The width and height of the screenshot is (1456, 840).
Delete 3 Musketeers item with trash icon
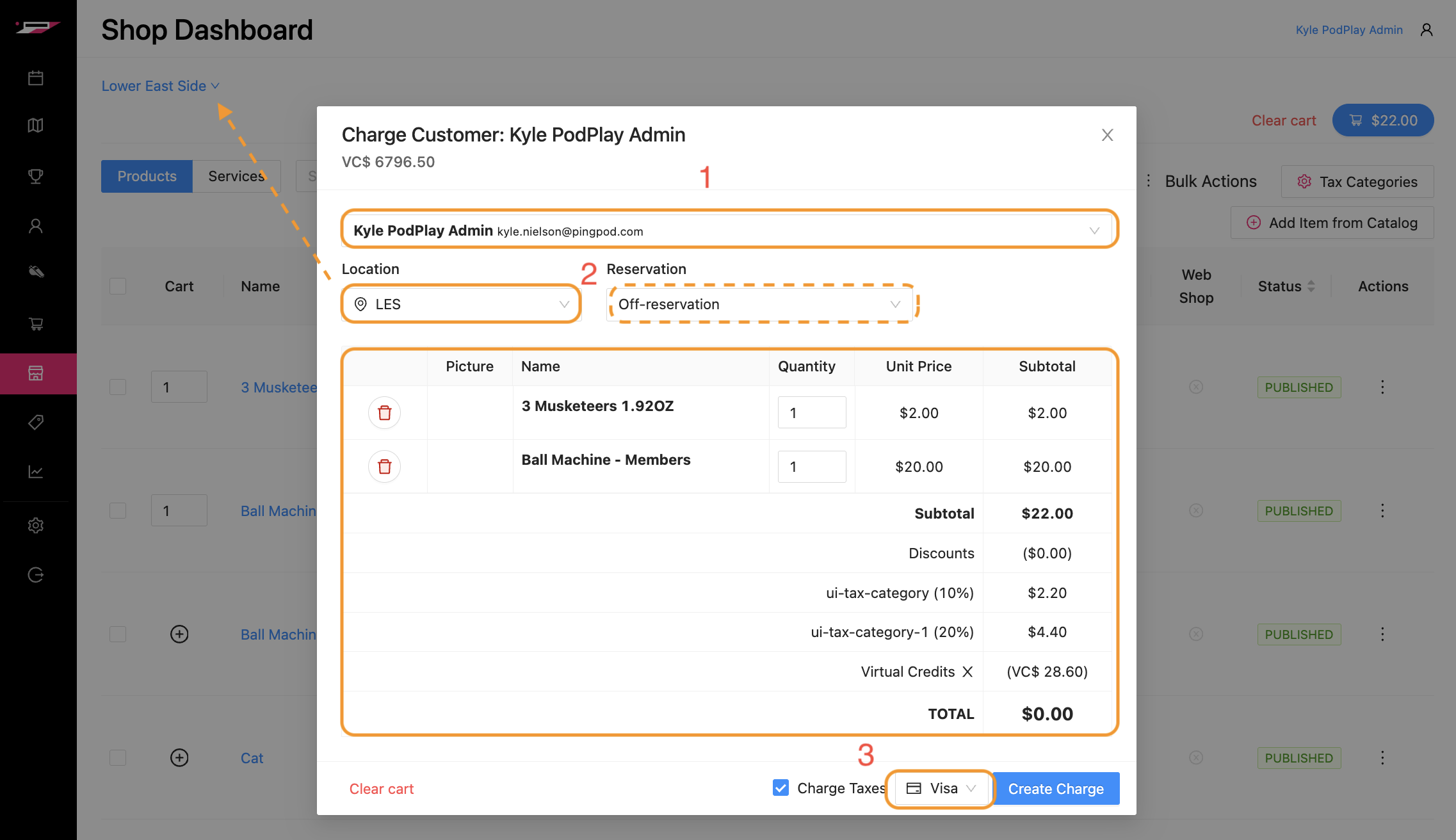(384, 412)
